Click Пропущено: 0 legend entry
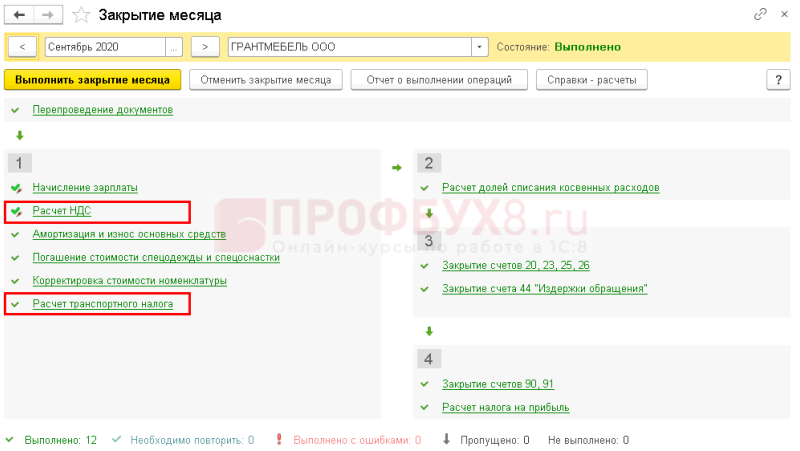Screen dimensions: 800x451 pos(495,440)
